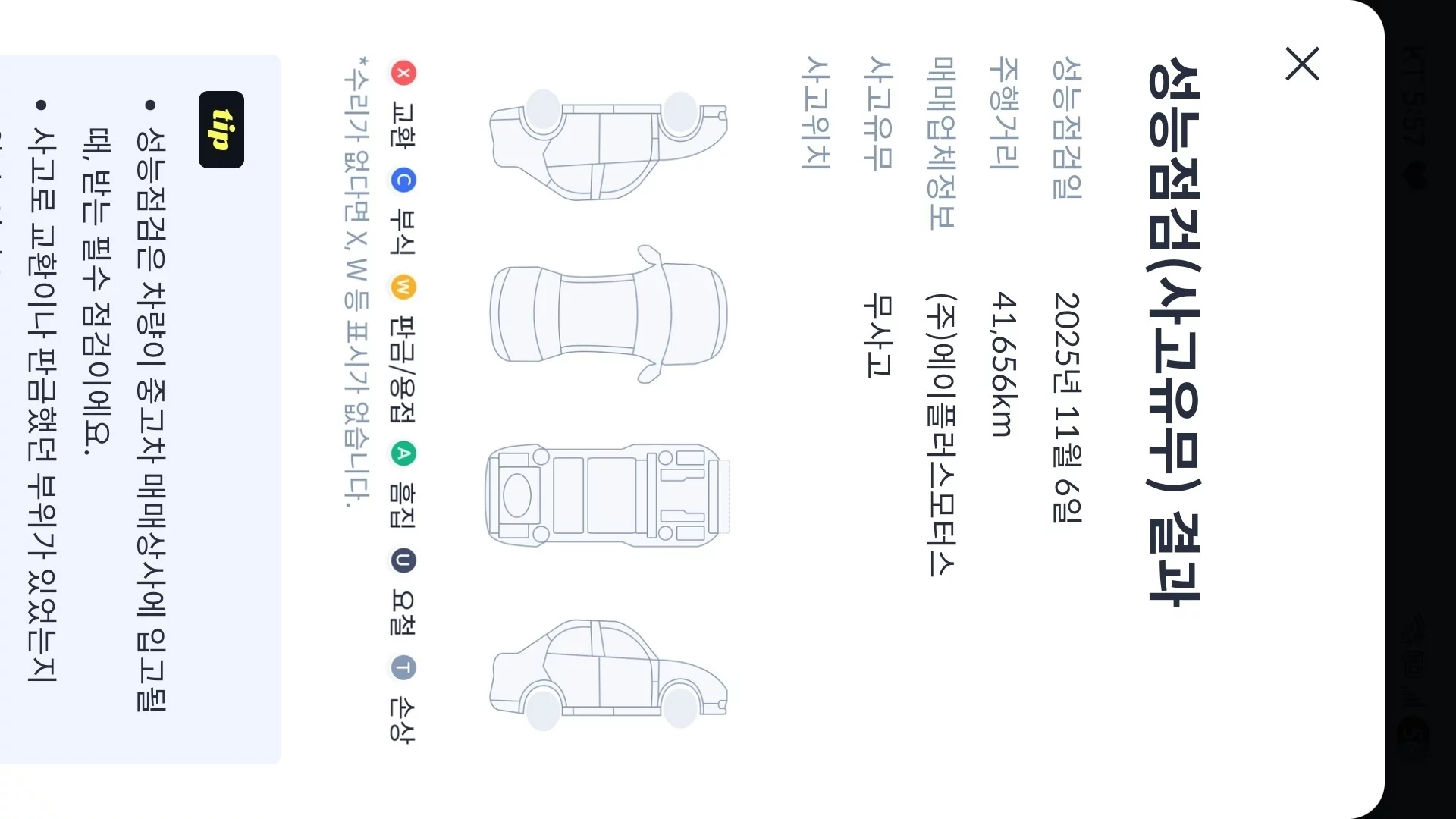The width and height of the screenshot is (1456, 819).
Task: Click the dark U 요철 legend icon
Action: [403, 560]
